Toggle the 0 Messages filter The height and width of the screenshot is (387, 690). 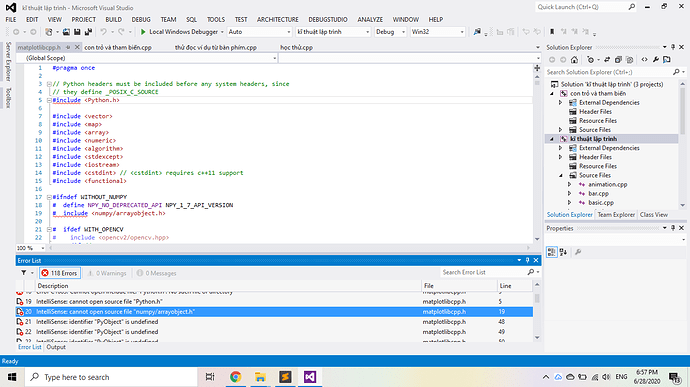(x=156, y=273)
